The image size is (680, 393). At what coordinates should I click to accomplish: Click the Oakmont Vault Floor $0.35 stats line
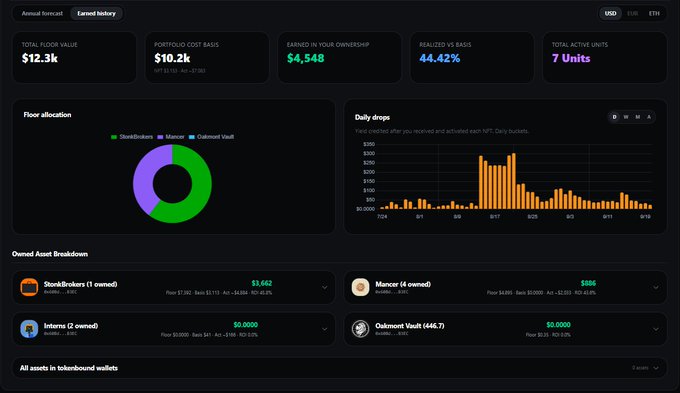(x=548, y=334)
